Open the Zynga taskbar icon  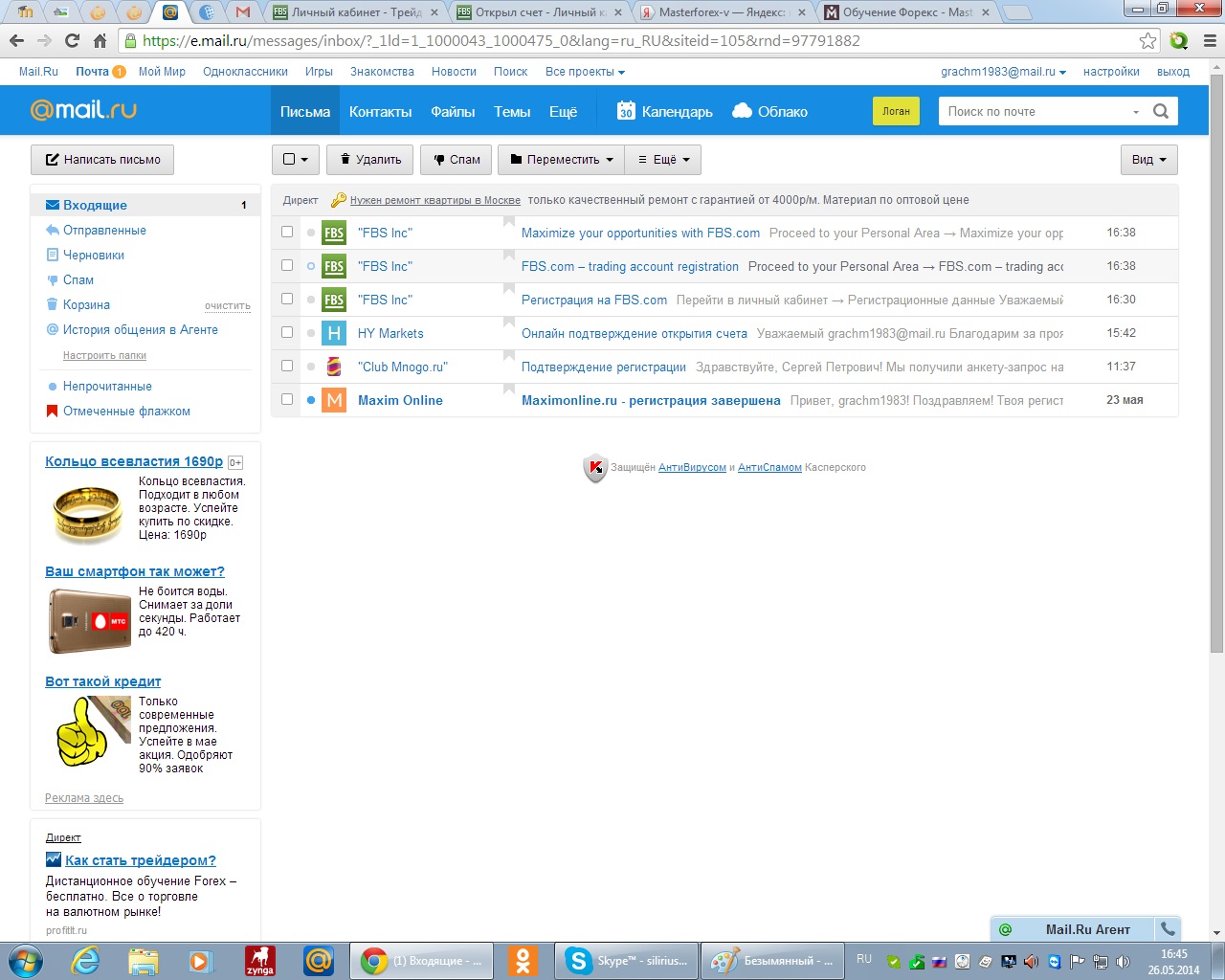click(259, 960)
